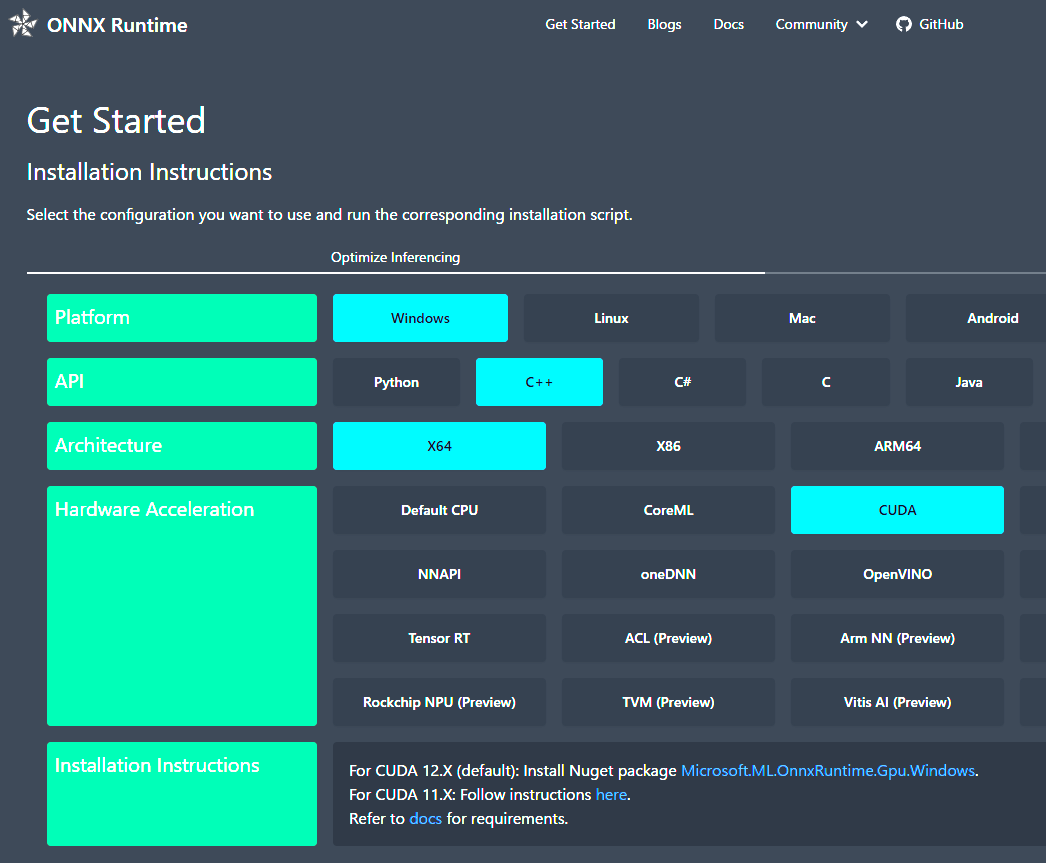
Task: Click the API row label
Action: coord(181,382)
